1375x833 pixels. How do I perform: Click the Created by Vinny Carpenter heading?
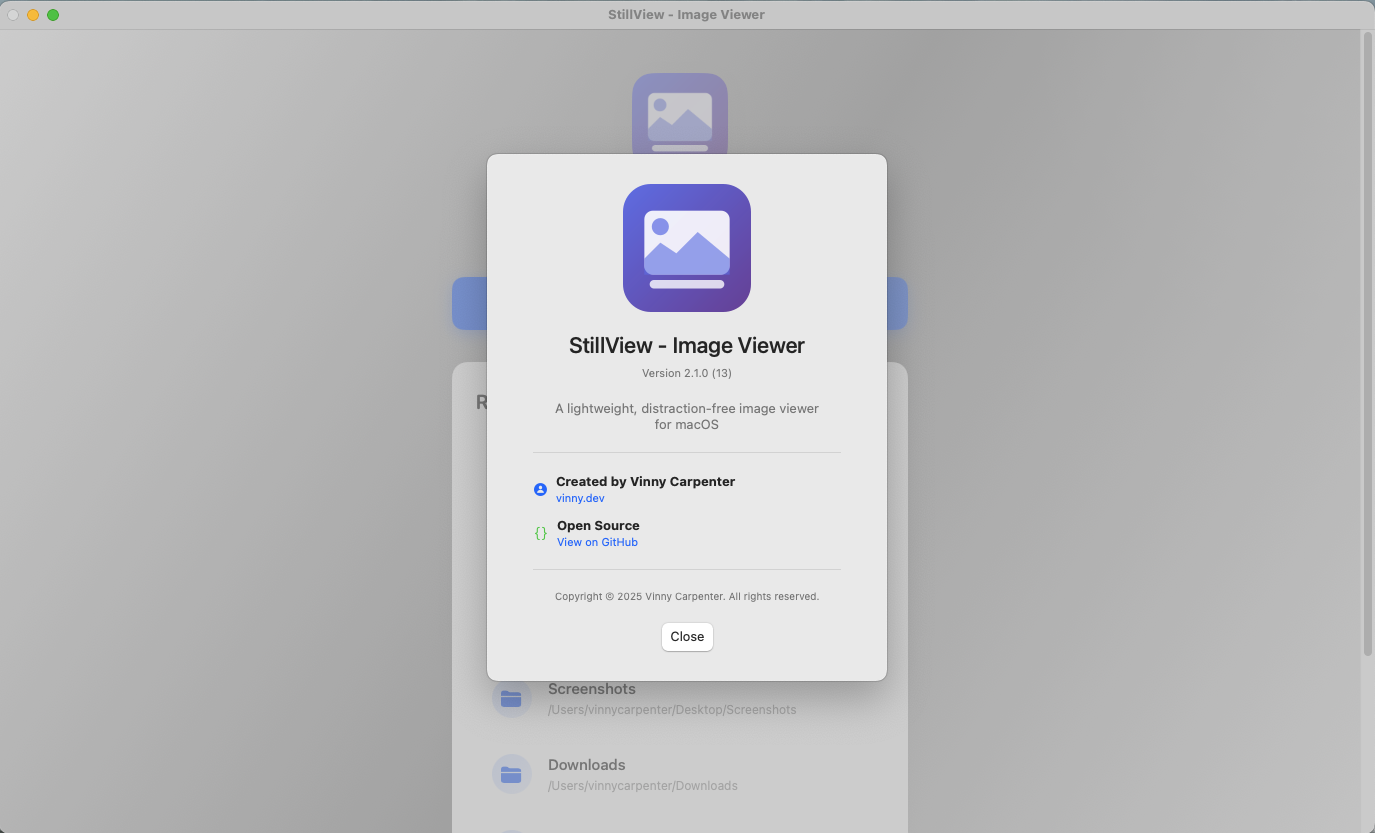click(x=645, y=481)
